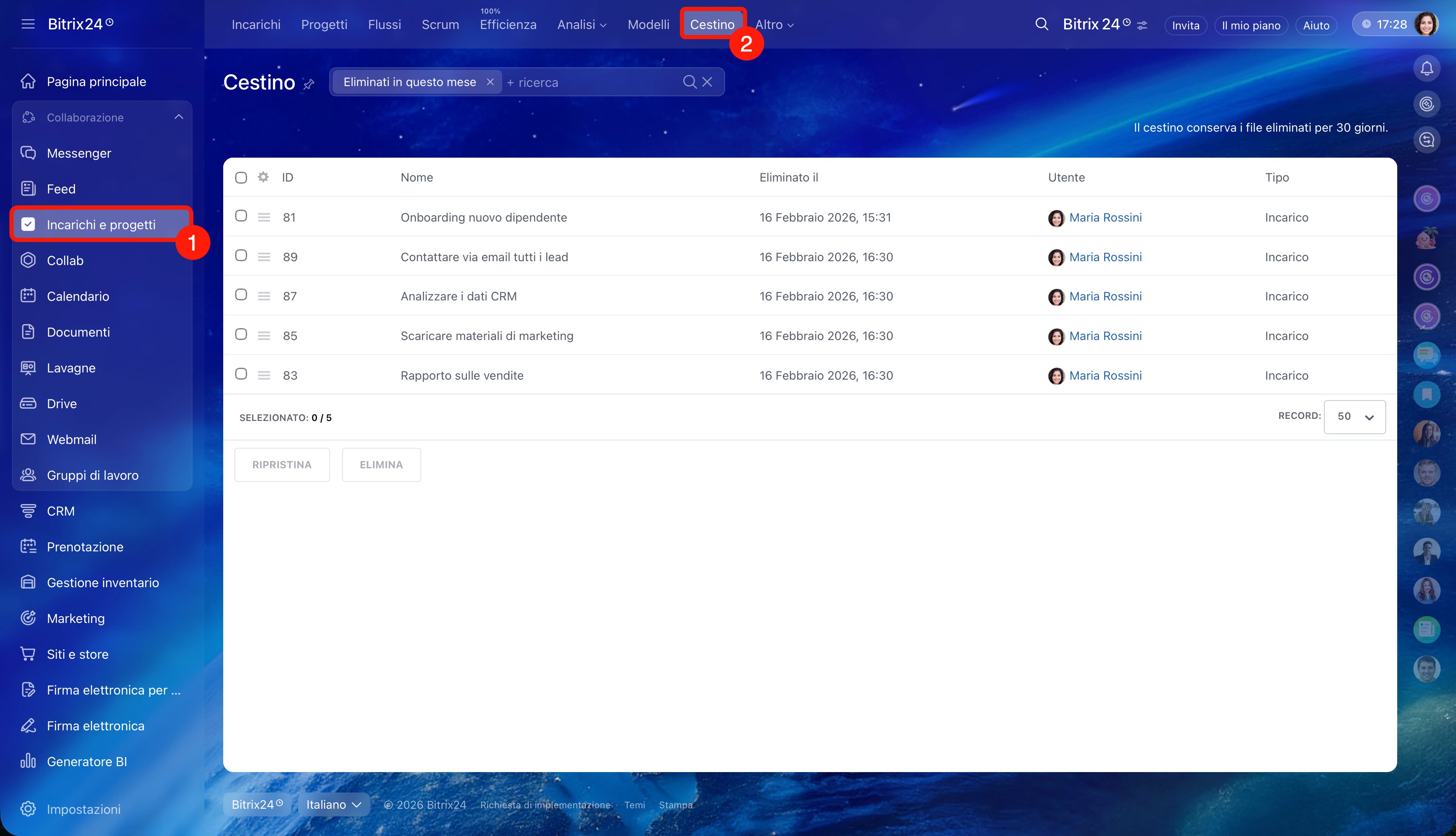Open the hamburger menu icon
This screenshot has width=1456, height=836.
click(x=28, y=24)
